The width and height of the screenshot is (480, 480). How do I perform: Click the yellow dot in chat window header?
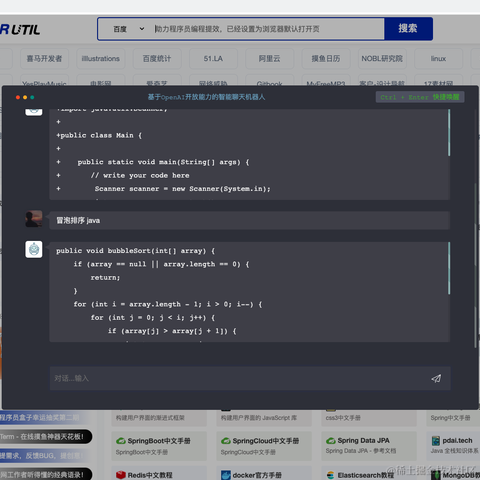point(25,97)
